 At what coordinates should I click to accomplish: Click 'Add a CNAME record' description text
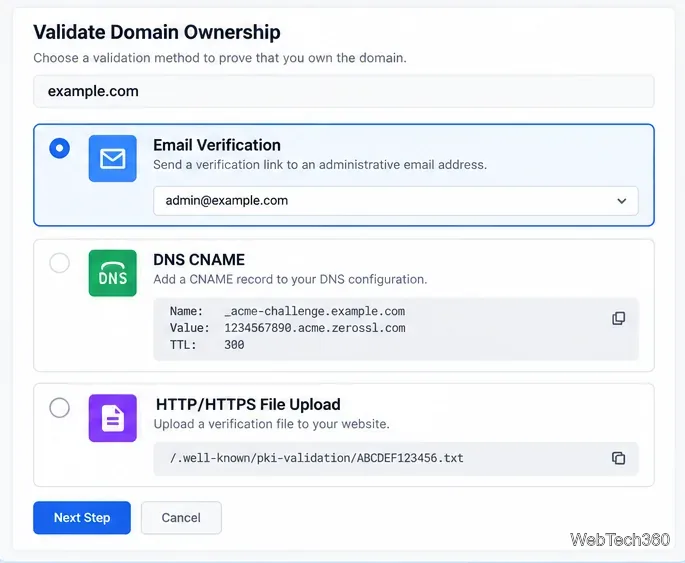coord(290,280)
